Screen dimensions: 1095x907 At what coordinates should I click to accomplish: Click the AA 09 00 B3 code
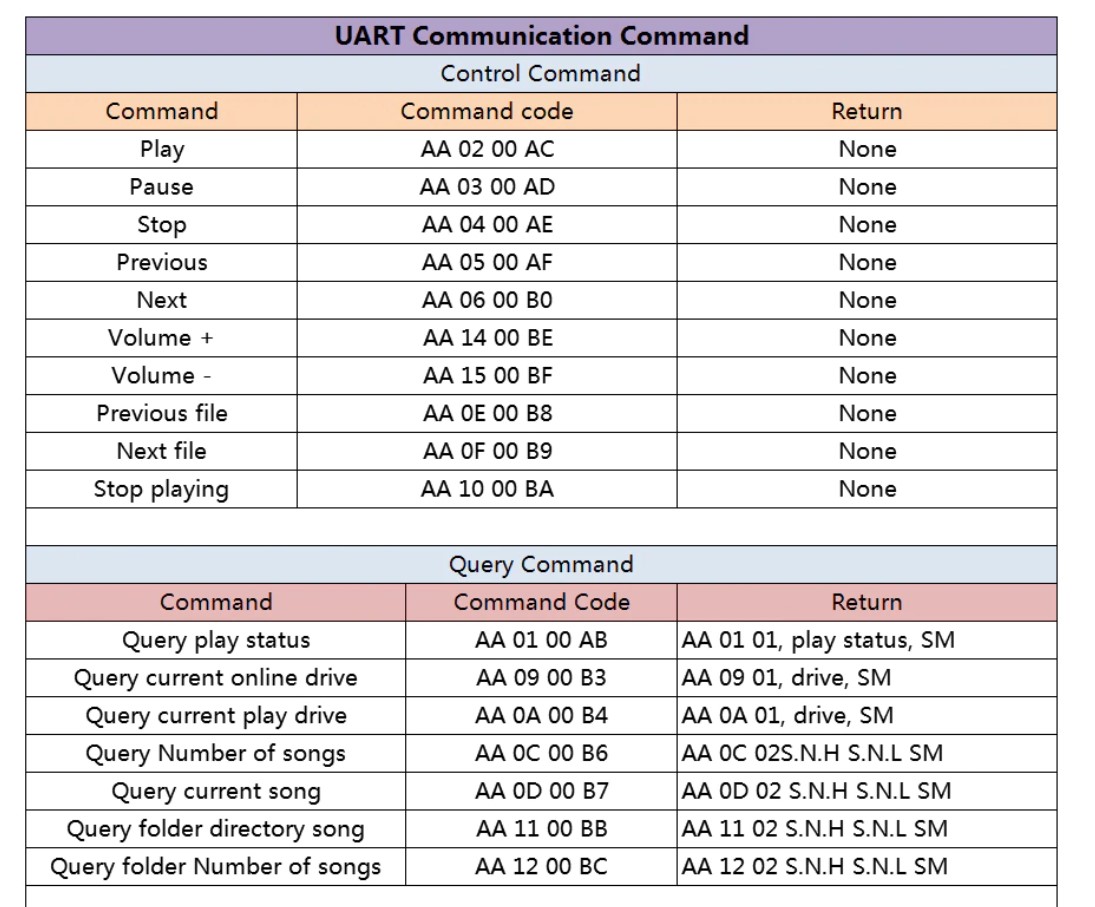pyautogui.click(x=541, y=678)
